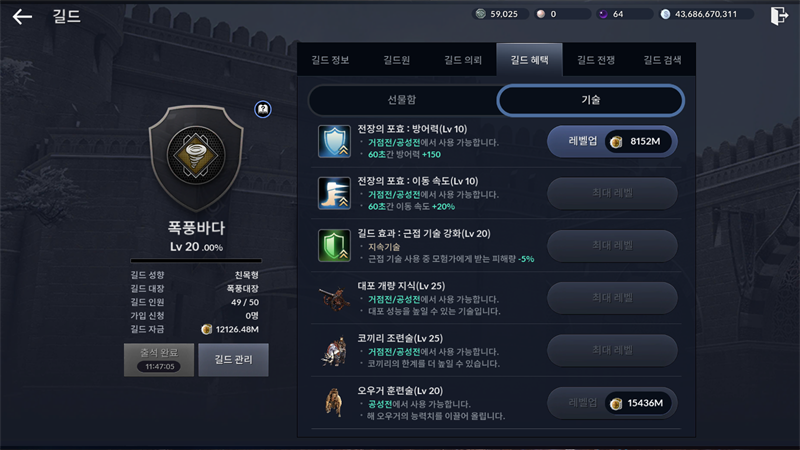Image resolution: width=800 pixels, height=450 pixels.
Task: Select the 이동 속도 boot skill icon
Action: (x=334, y=193)
